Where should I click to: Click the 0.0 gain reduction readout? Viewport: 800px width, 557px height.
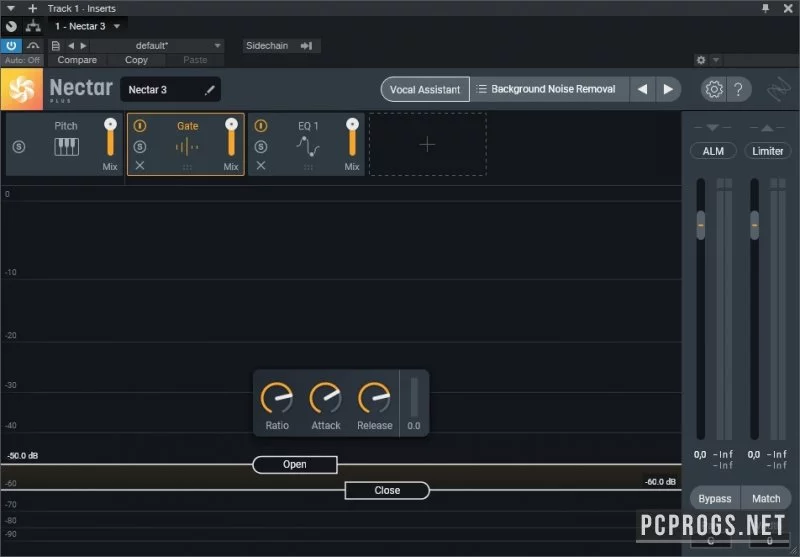pyautogui.click(x=414, y=425)
